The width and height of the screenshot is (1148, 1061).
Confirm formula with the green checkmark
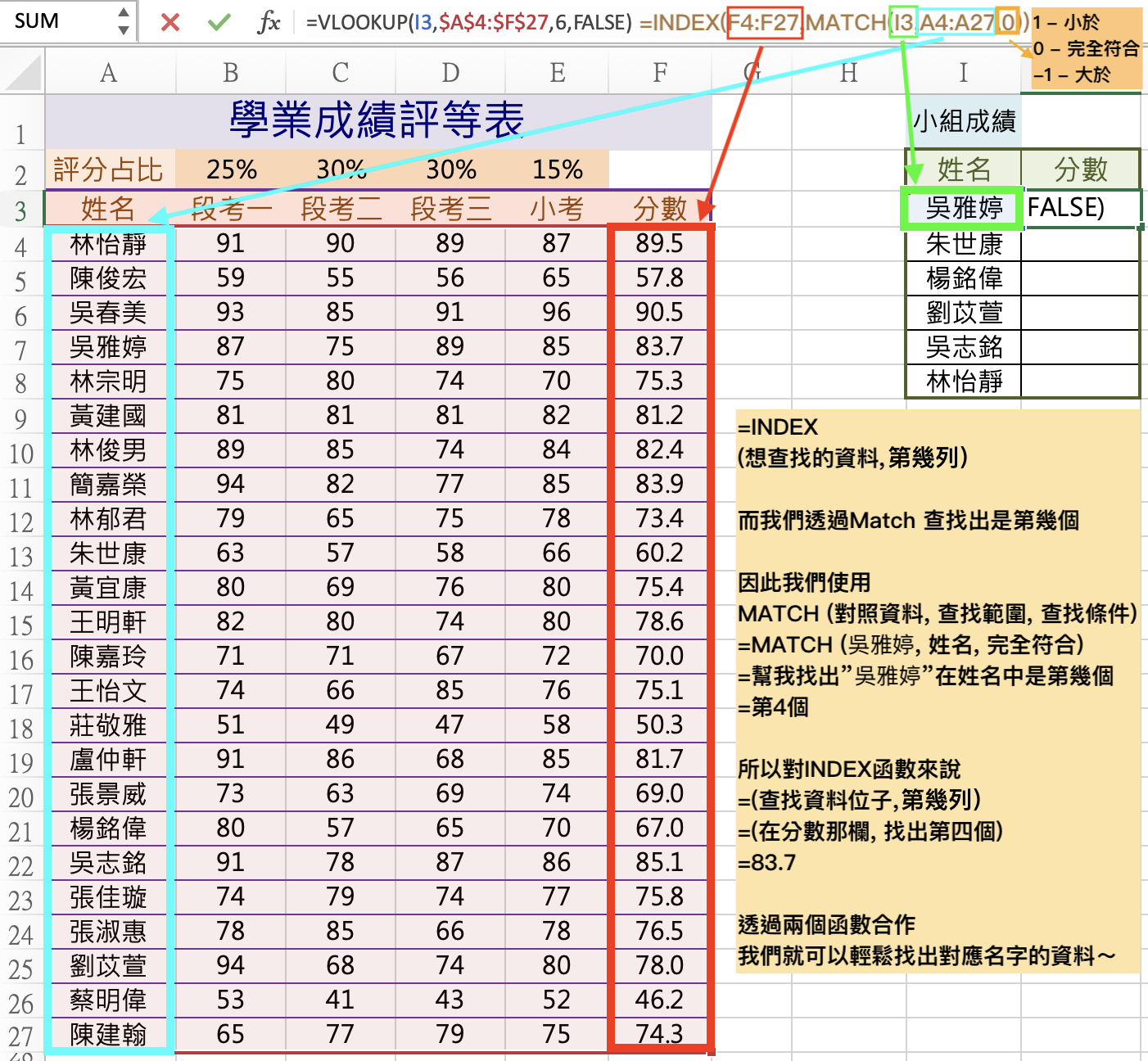click(x=219, y=22)
